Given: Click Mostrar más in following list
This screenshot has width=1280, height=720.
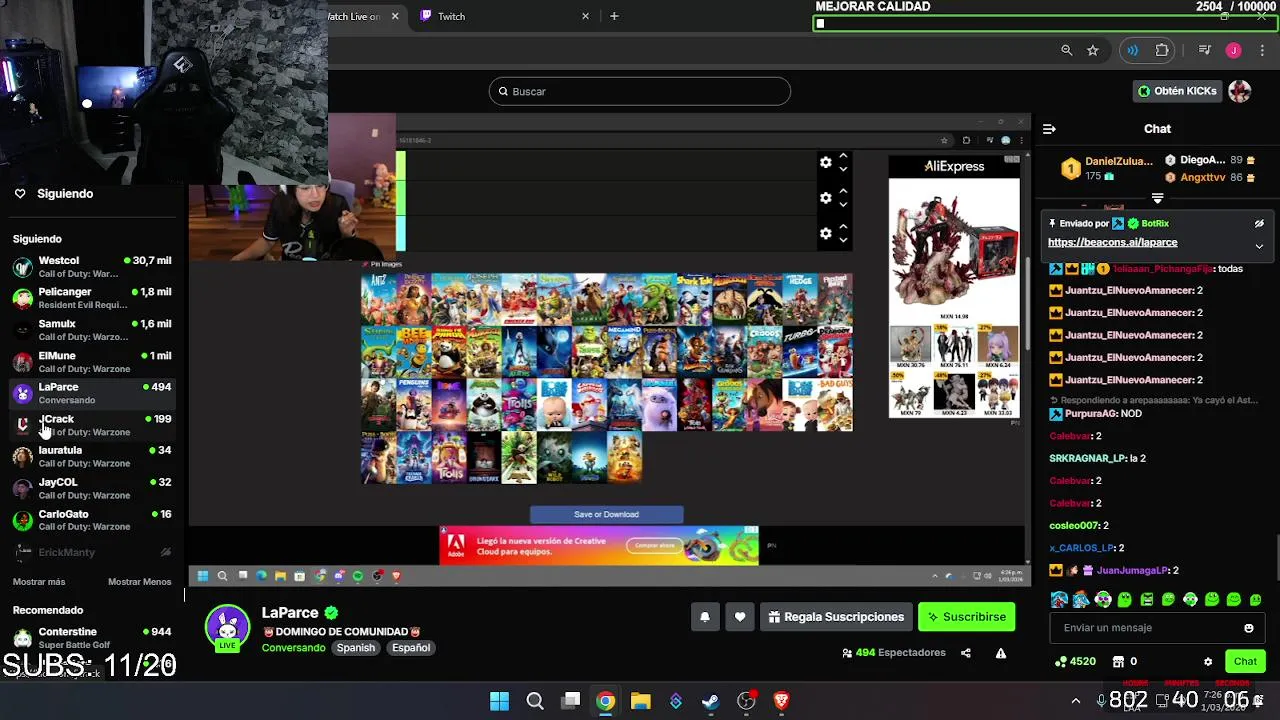Looking at the screenshot, I should click(39, 582).
